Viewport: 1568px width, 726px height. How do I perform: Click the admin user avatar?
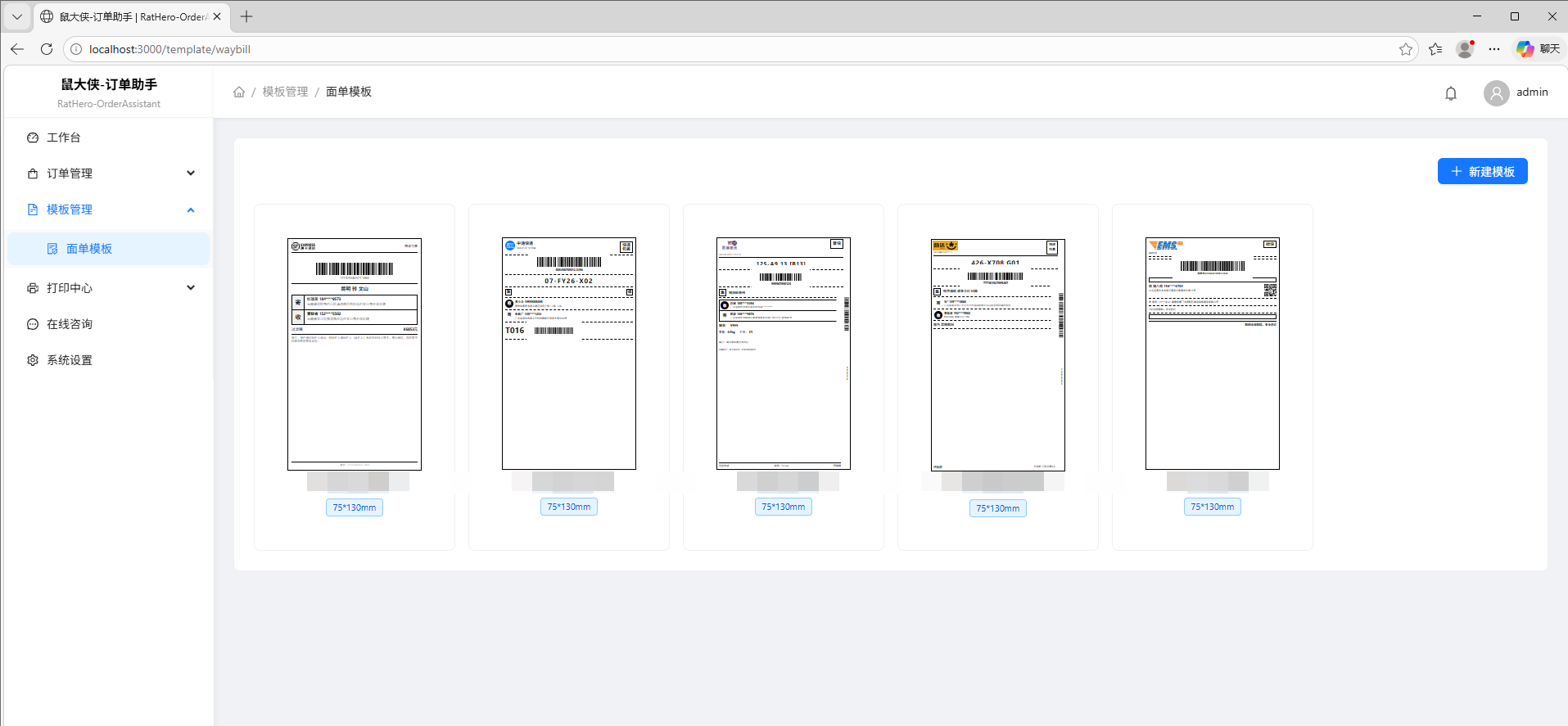[x=1496, y=93]
